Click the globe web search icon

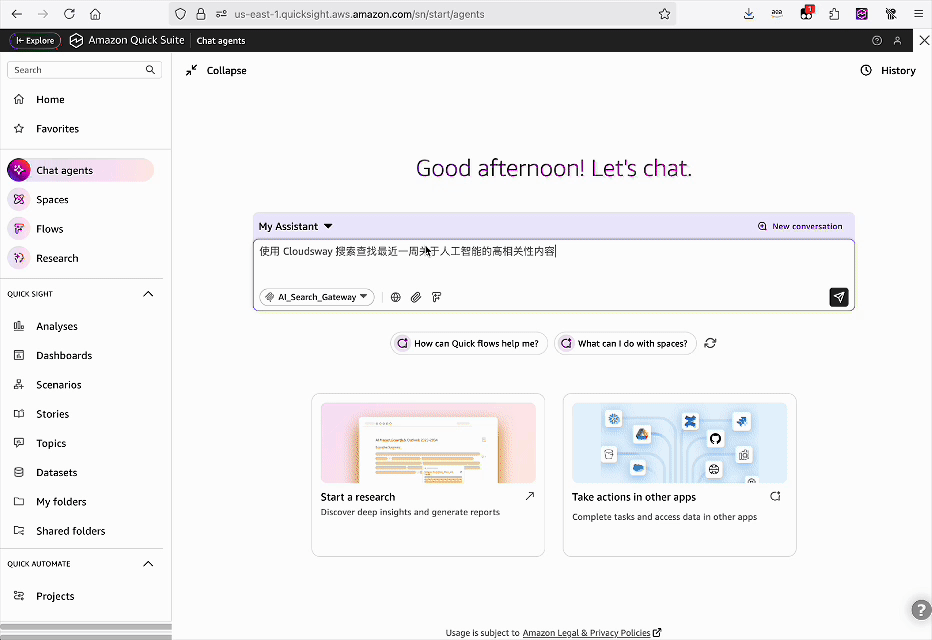pos(396,297)
